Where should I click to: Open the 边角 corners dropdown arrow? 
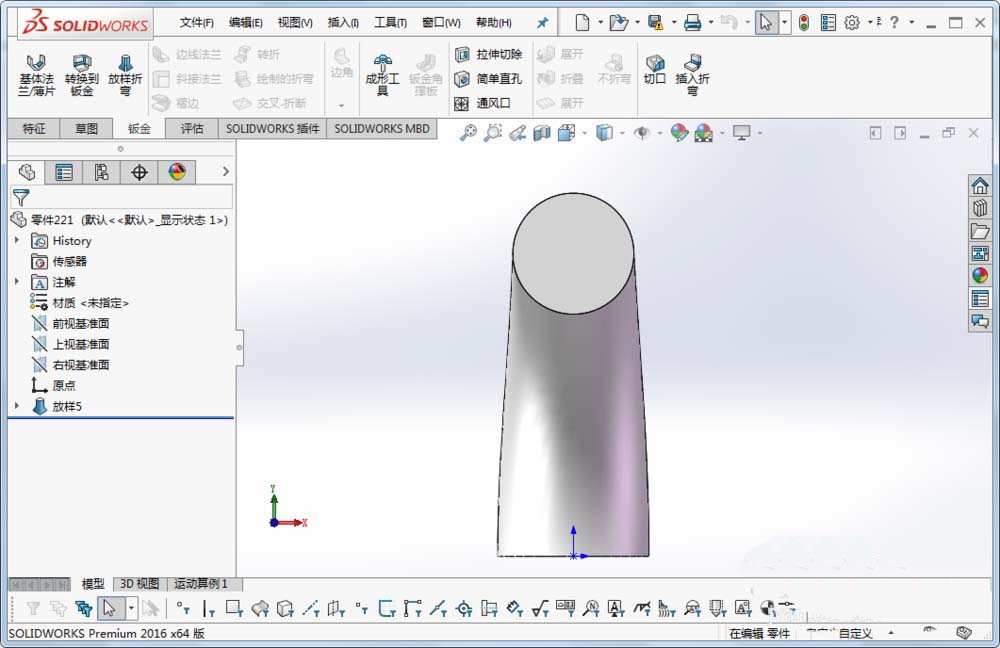point(341,105)
